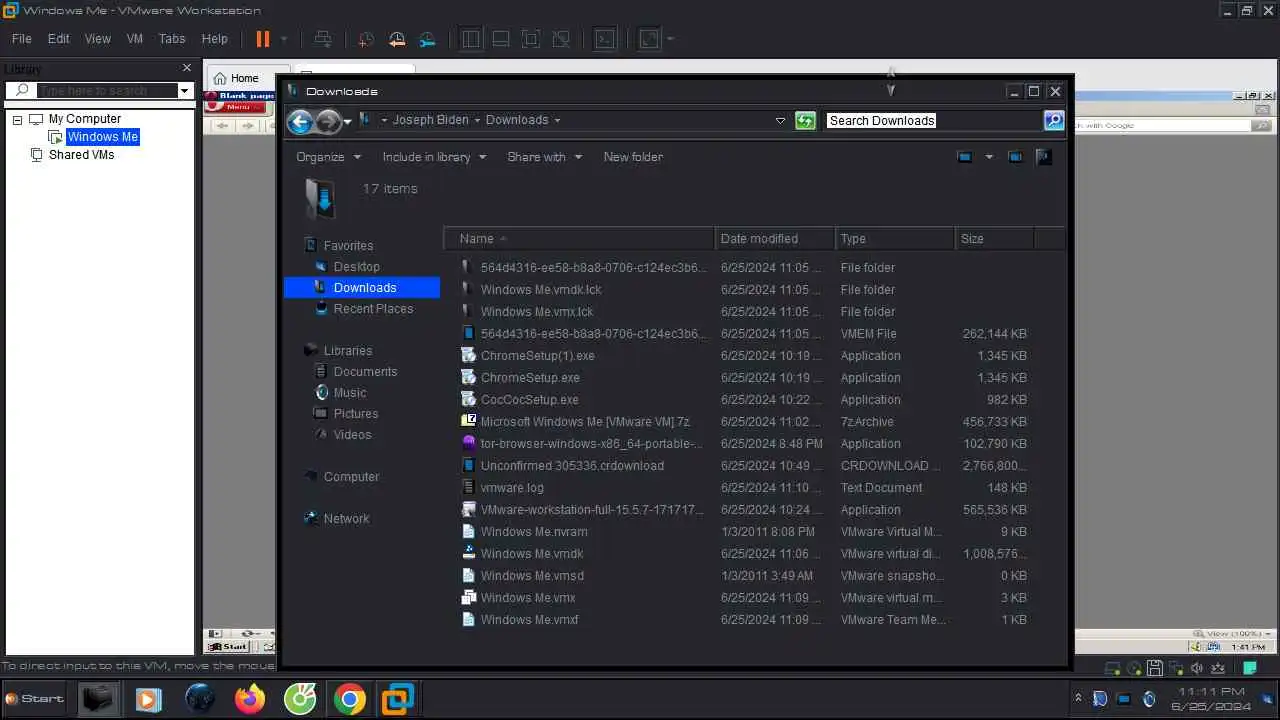The height and width of the screenshot is (720, 1280).
Task: Open the view options dropdown arrow
Action: pyautogui.click(x=989, y=157)
